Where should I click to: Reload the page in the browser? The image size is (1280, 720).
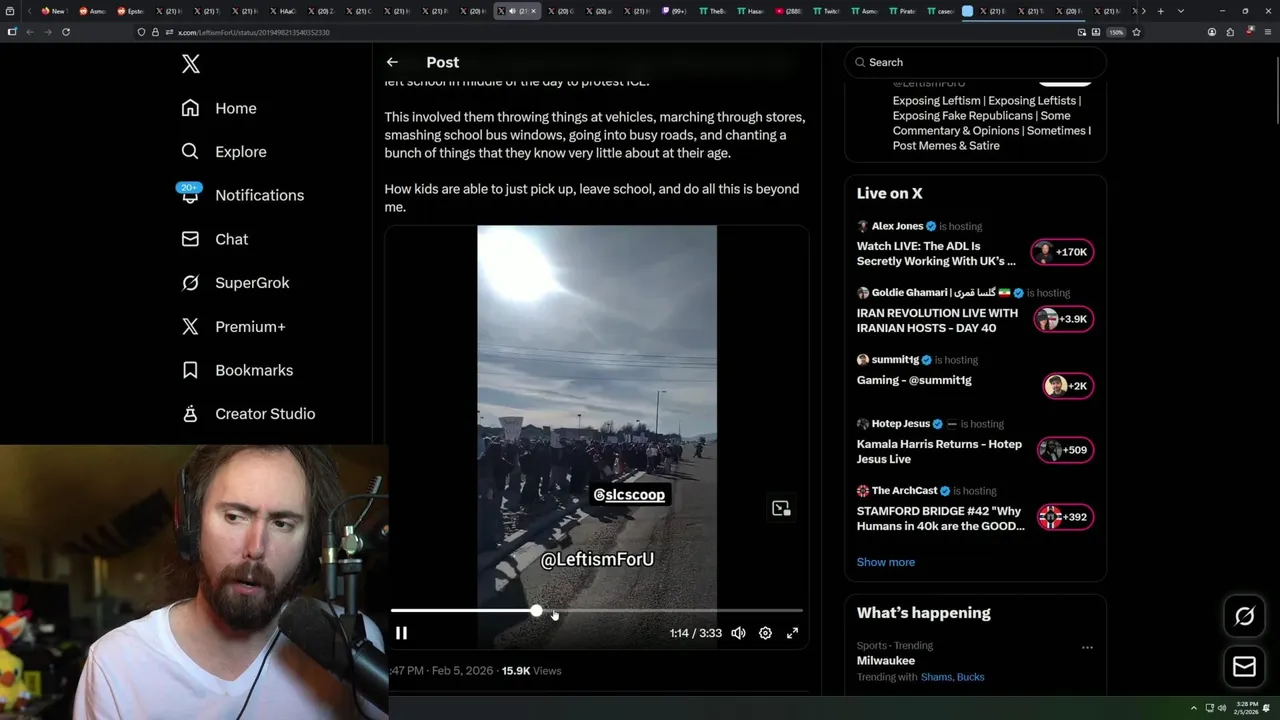pyautogui.click(x=66, y=32)
